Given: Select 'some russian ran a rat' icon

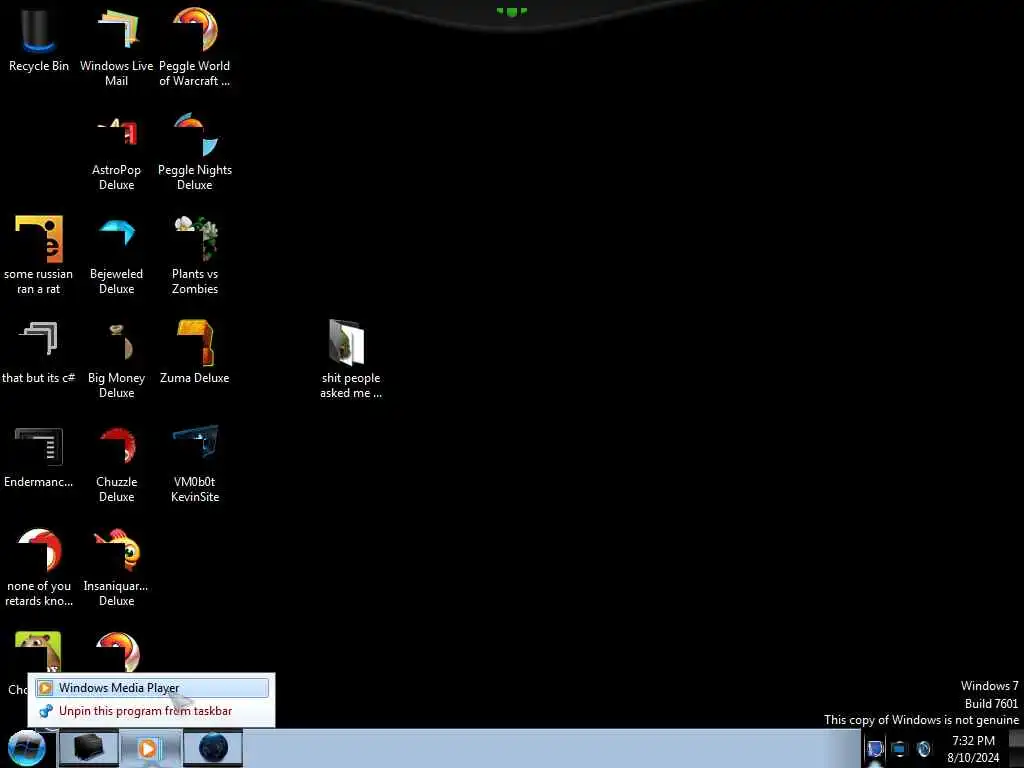Looking at the screenshot, I should pyautogui.click(x=38, y=255).
